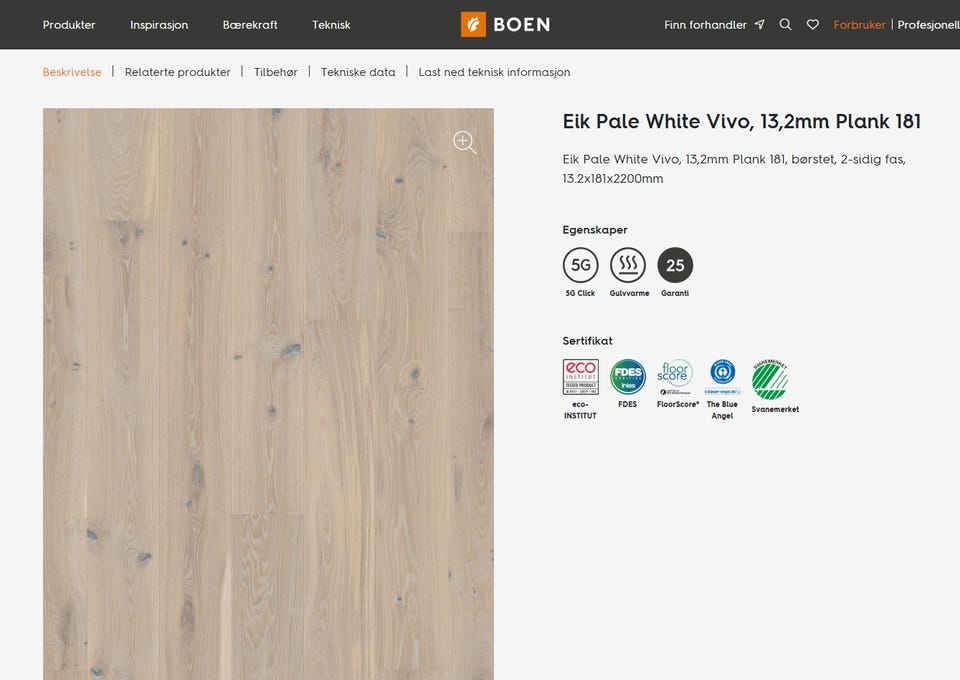
Task: Switch to Forbruker mode
Action: coord(859,25)
